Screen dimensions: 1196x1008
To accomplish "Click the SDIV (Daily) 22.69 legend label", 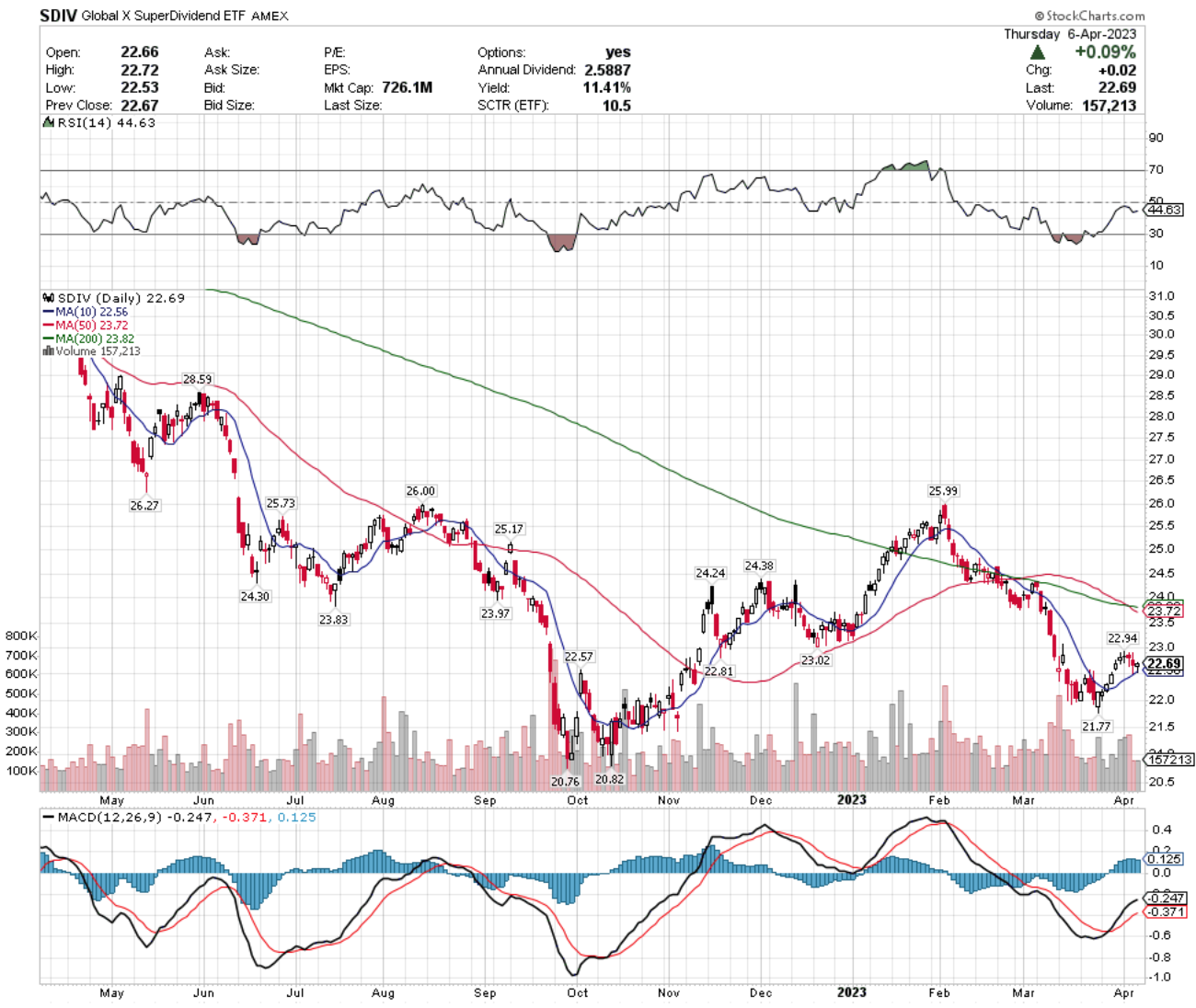I will pyautogui.click(x=114, y=298).
